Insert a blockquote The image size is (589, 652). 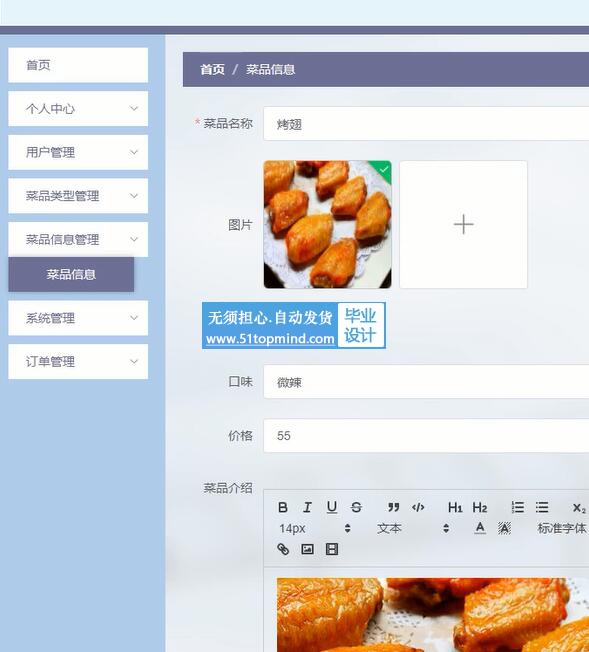[393, 507]
